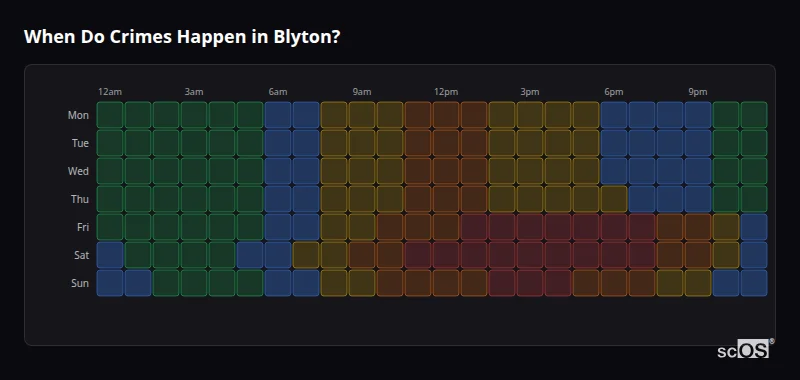Image resolution: width=800 pixels, height=380 pixels.
Task: Click the 'Fri' row label
Action: pyautogui.click(x=83, y=227)
